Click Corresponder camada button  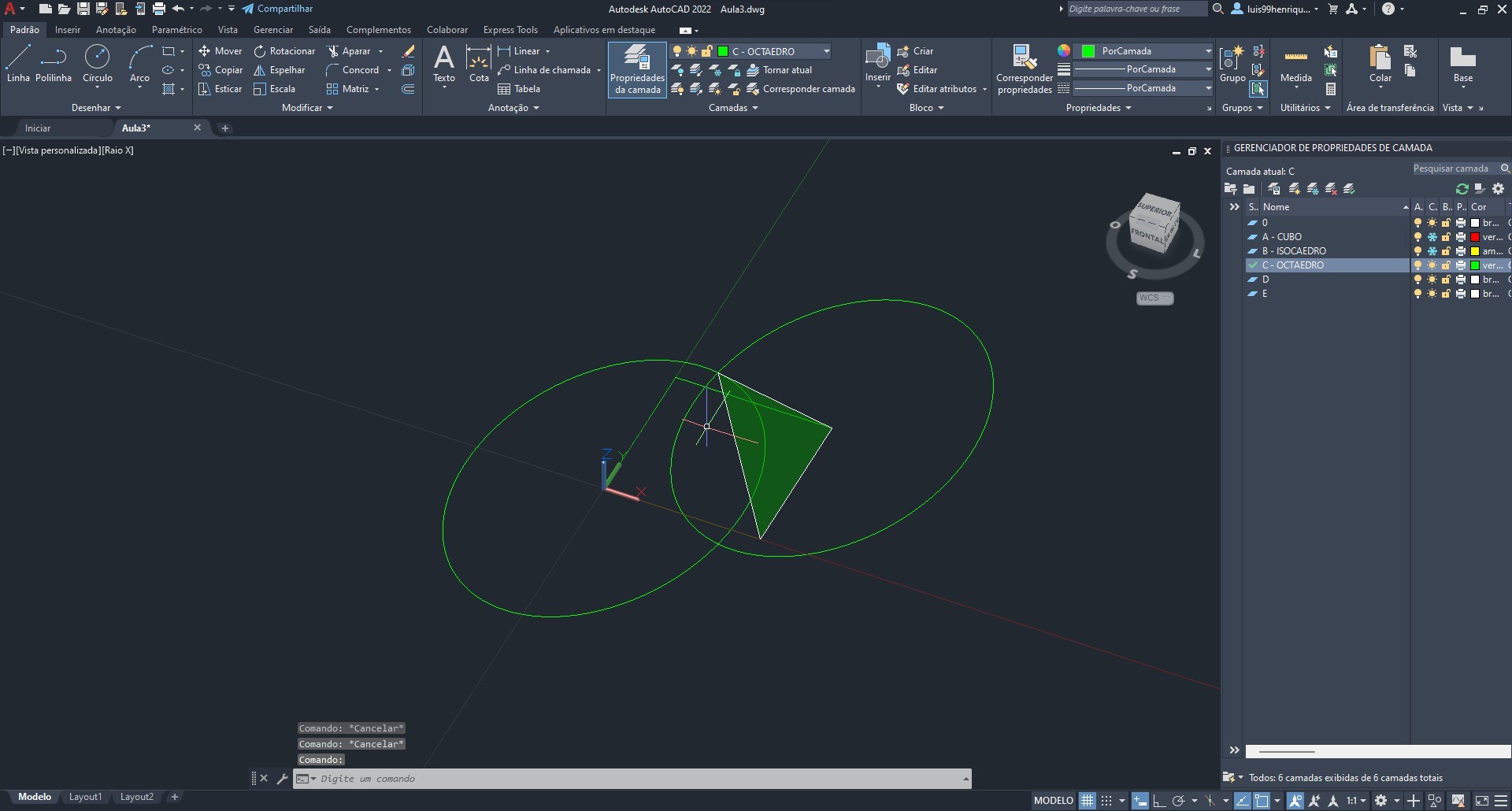[x=800, y=89]
